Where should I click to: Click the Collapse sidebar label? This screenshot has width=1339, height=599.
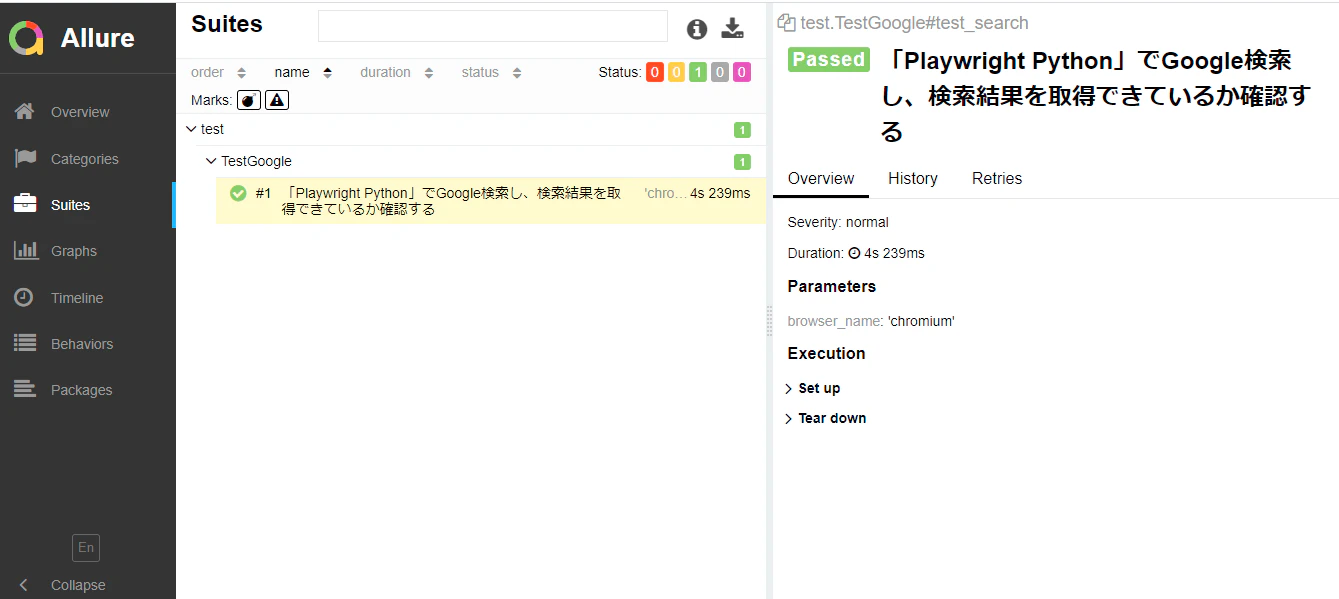pyautogui.click(x=78, y=585)
